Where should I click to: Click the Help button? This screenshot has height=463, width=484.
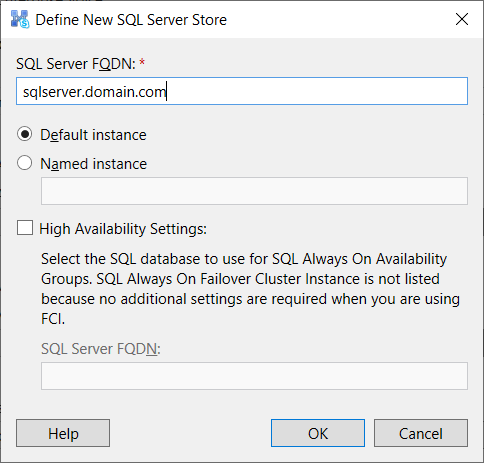click(63, 433)
